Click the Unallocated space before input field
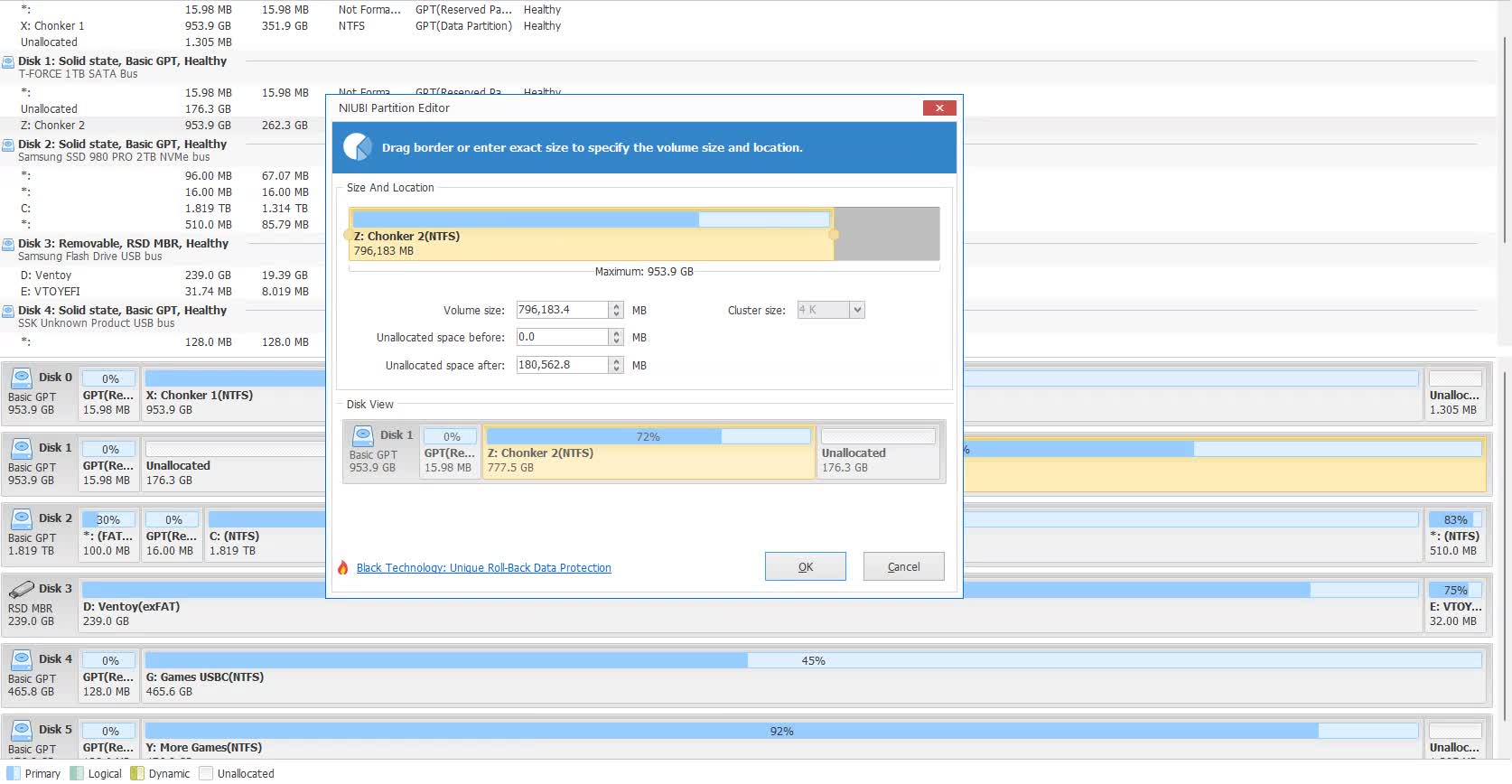 (562, 337)
